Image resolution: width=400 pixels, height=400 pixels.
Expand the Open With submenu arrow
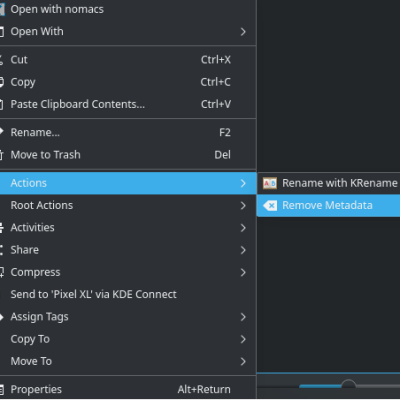[243, 32]
